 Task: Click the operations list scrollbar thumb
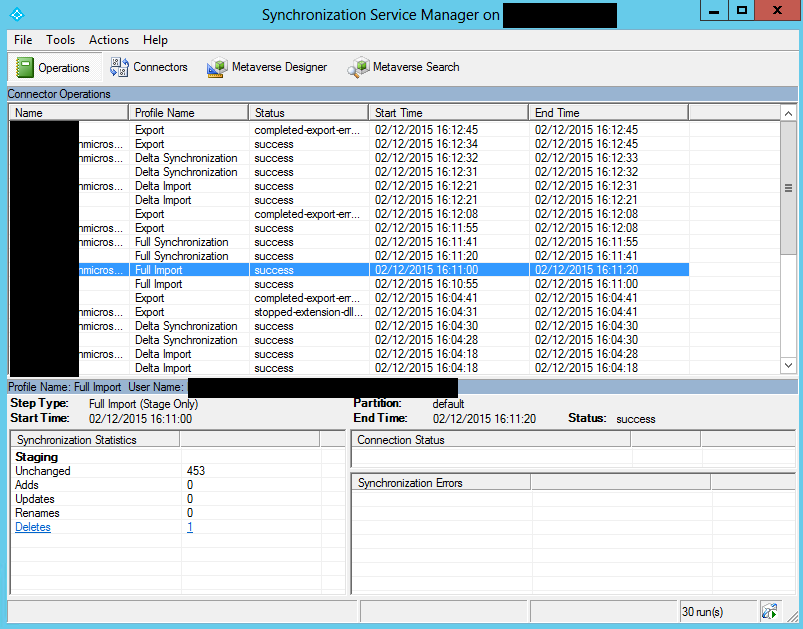(x=789, y=188)
